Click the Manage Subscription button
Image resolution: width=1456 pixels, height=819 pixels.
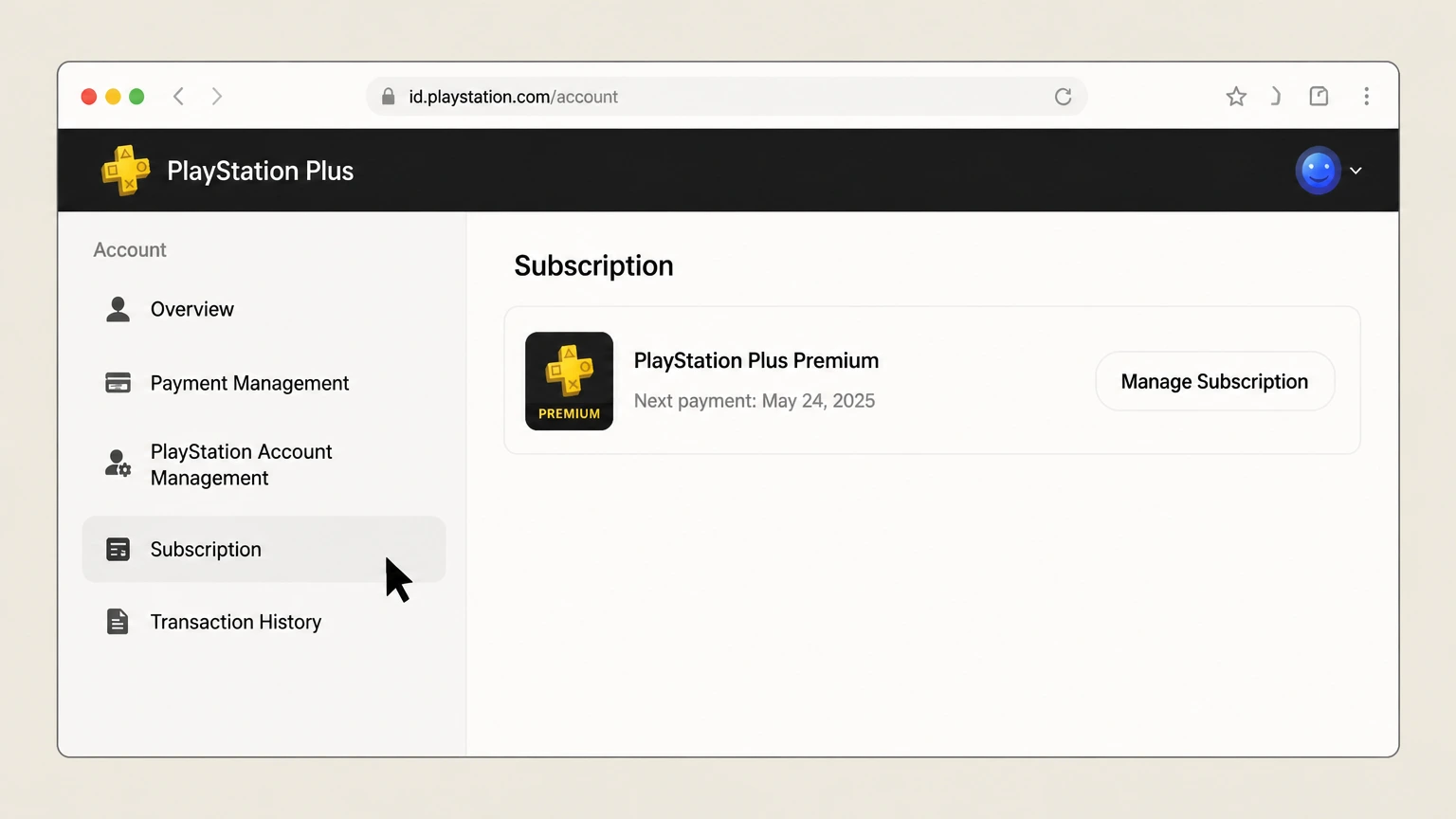pos(1214,381)
